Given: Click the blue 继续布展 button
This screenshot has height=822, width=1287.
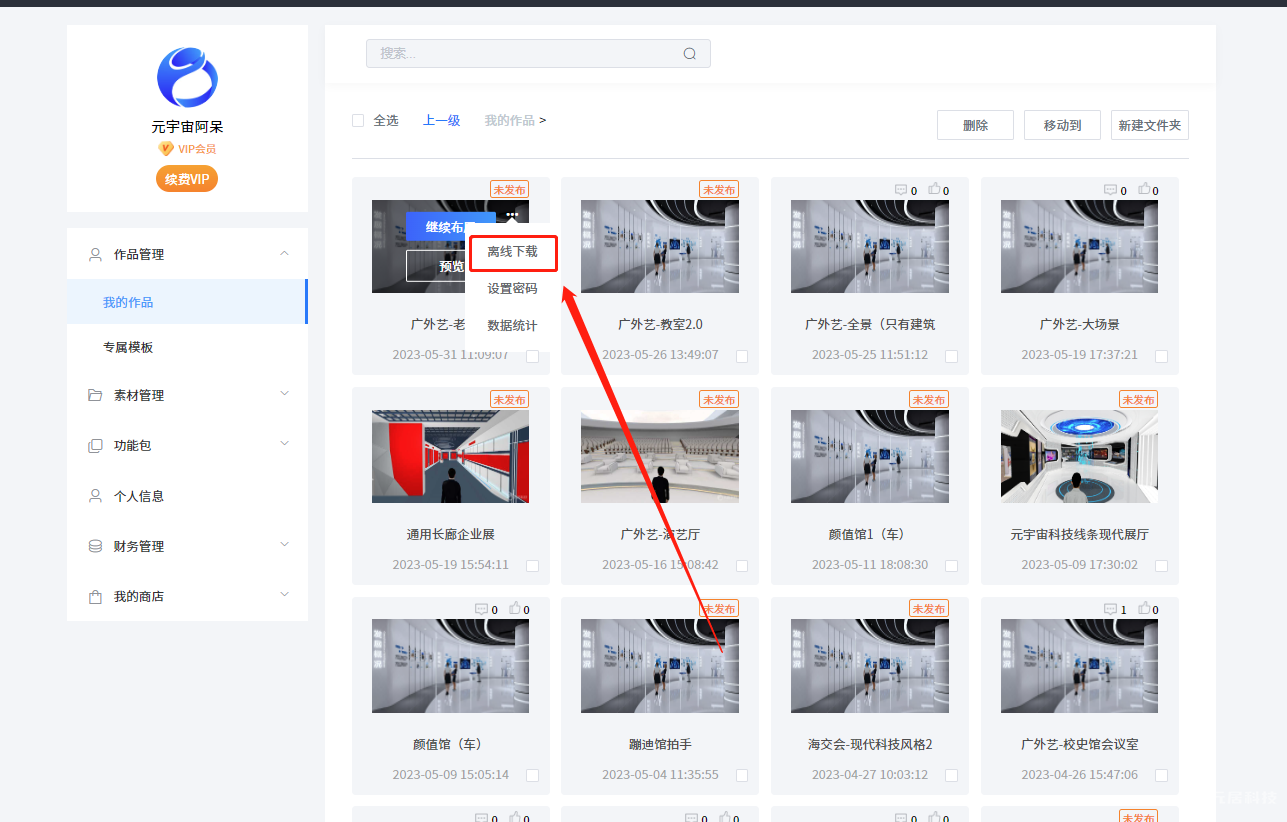Looking at the screenshot, I should tap(450, 227).
